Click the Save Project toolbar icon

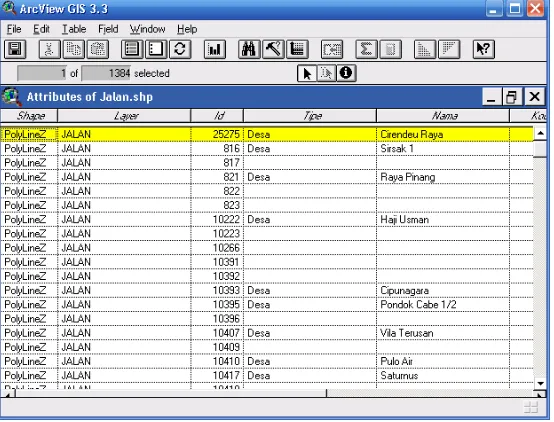point(15,49)
